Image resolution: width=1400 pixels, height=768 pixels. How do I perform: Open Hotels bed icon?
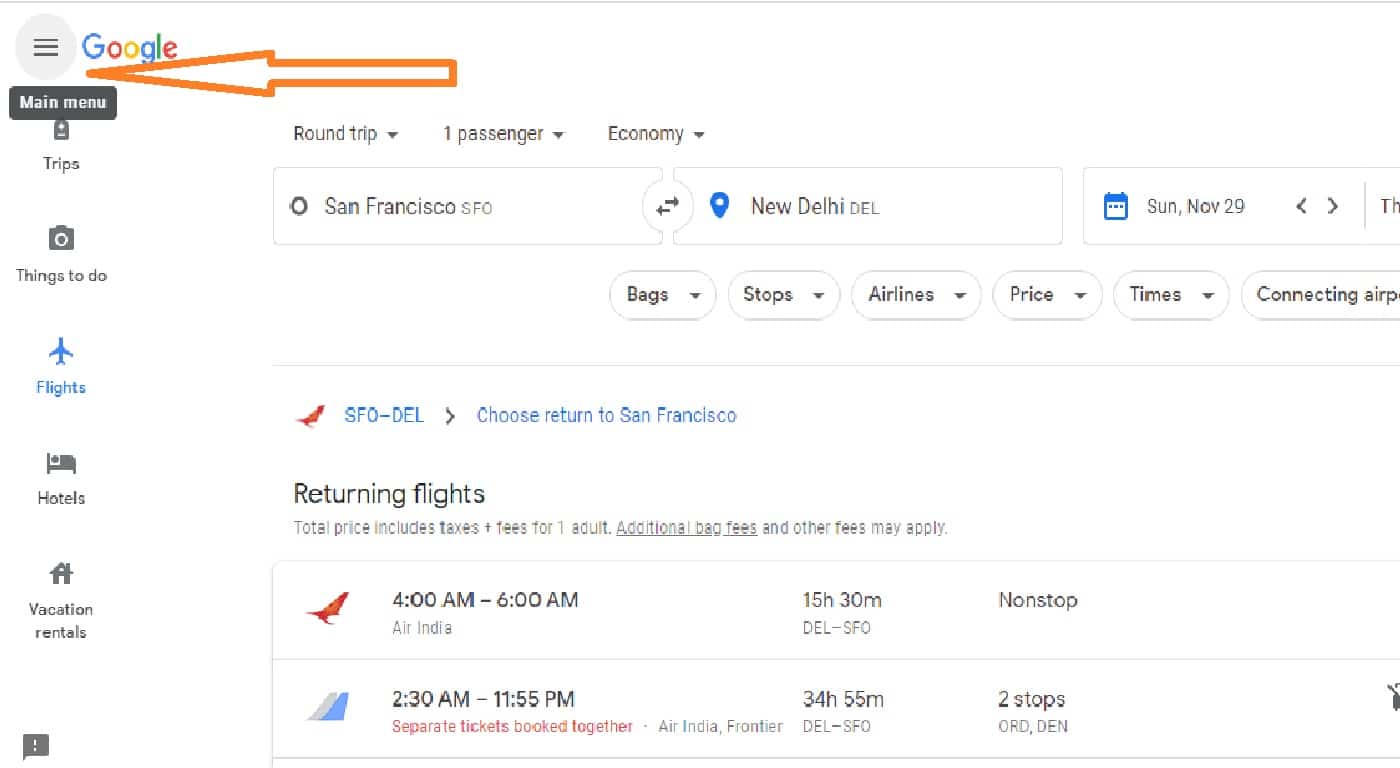[x=61, y=463]
